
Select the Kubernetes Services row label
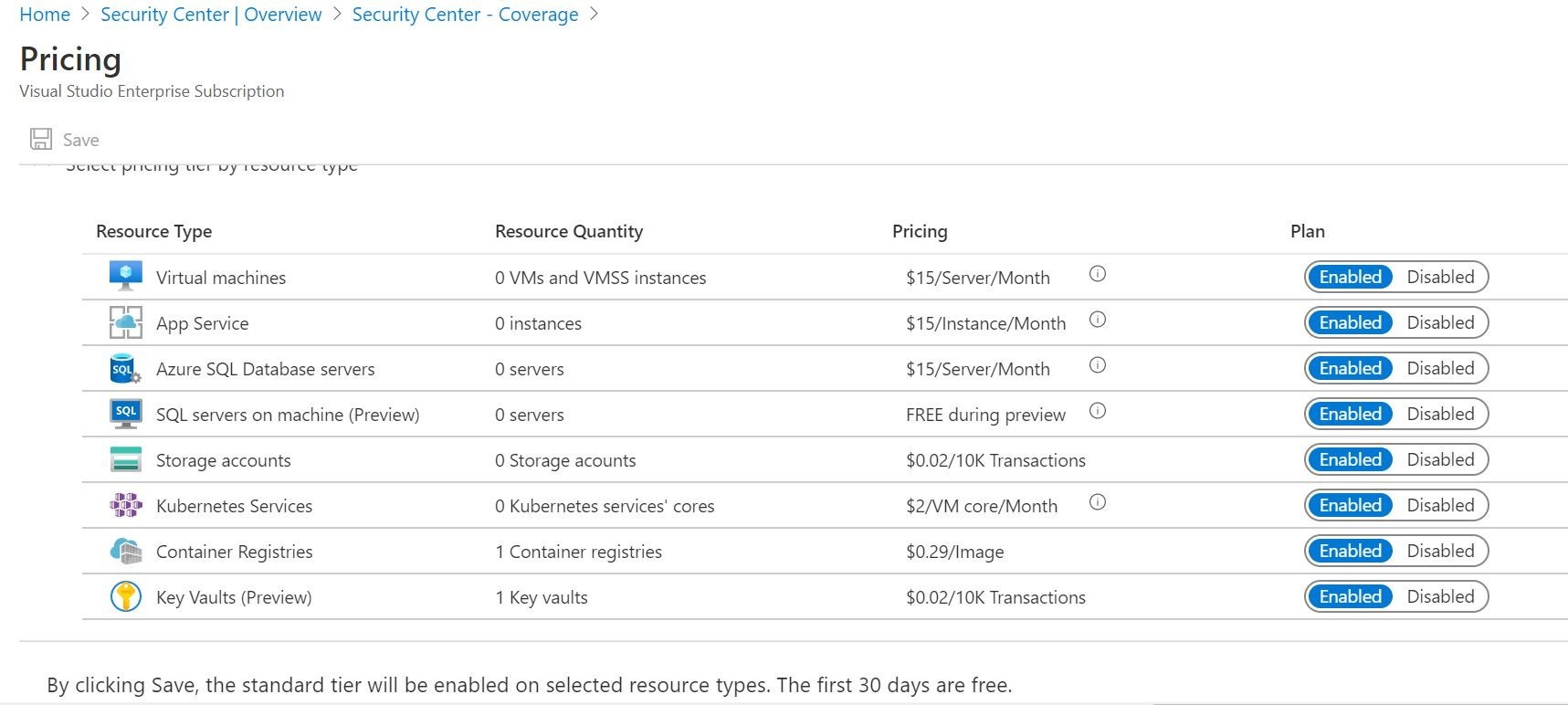click(x=234, y=506)
